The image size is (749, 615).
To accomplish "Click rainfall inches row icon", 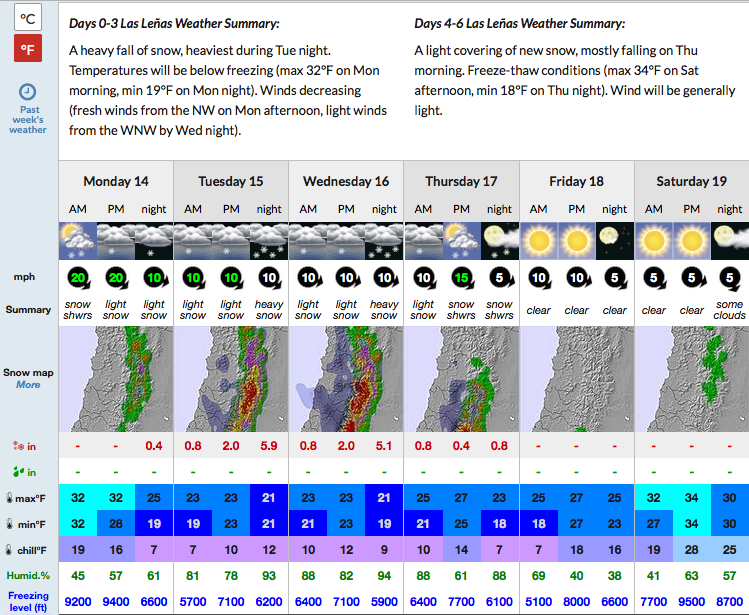I will tap(18, 472).
